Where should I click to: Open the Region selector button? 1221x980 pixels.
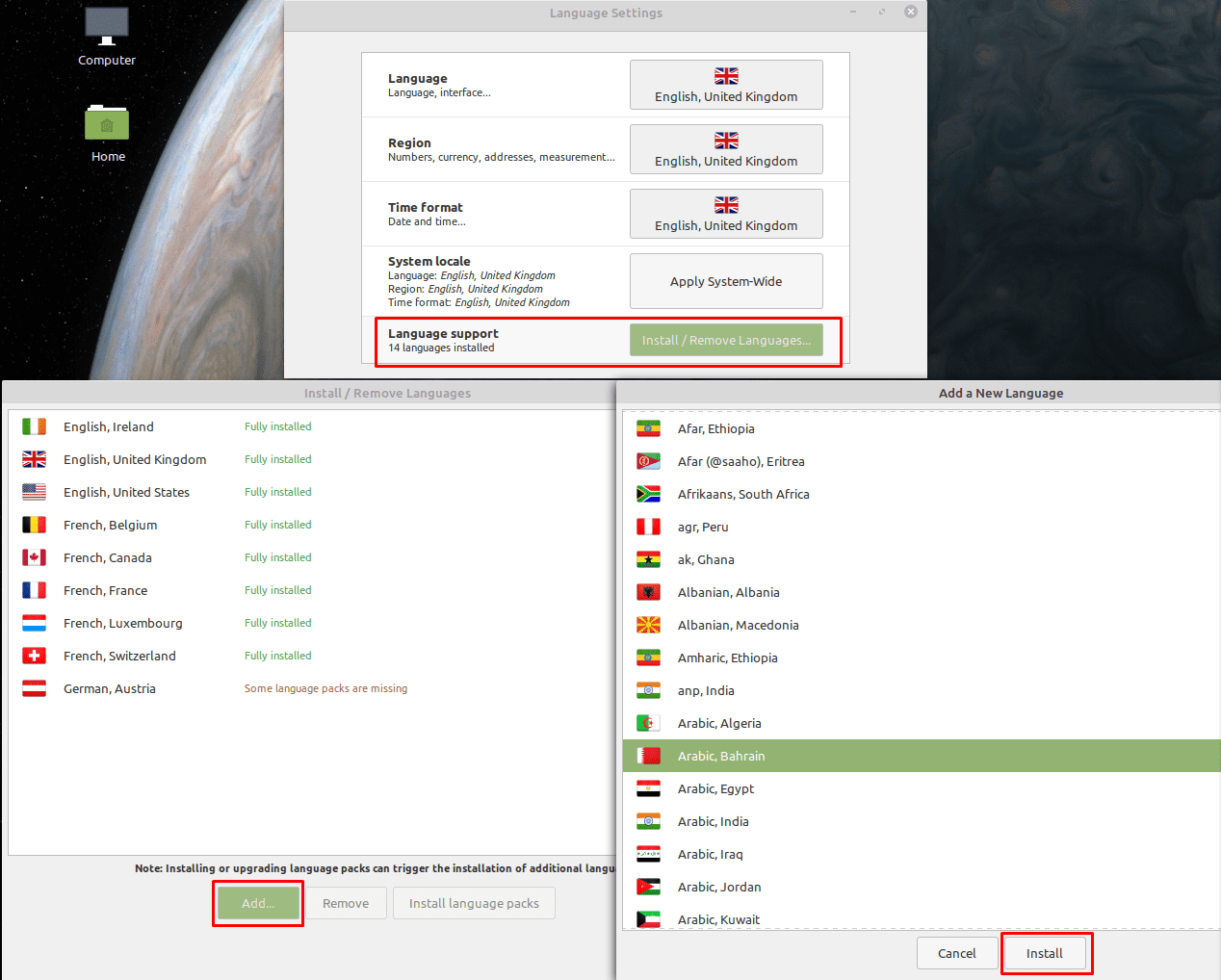pyautogui.click(x=726, y=149)
